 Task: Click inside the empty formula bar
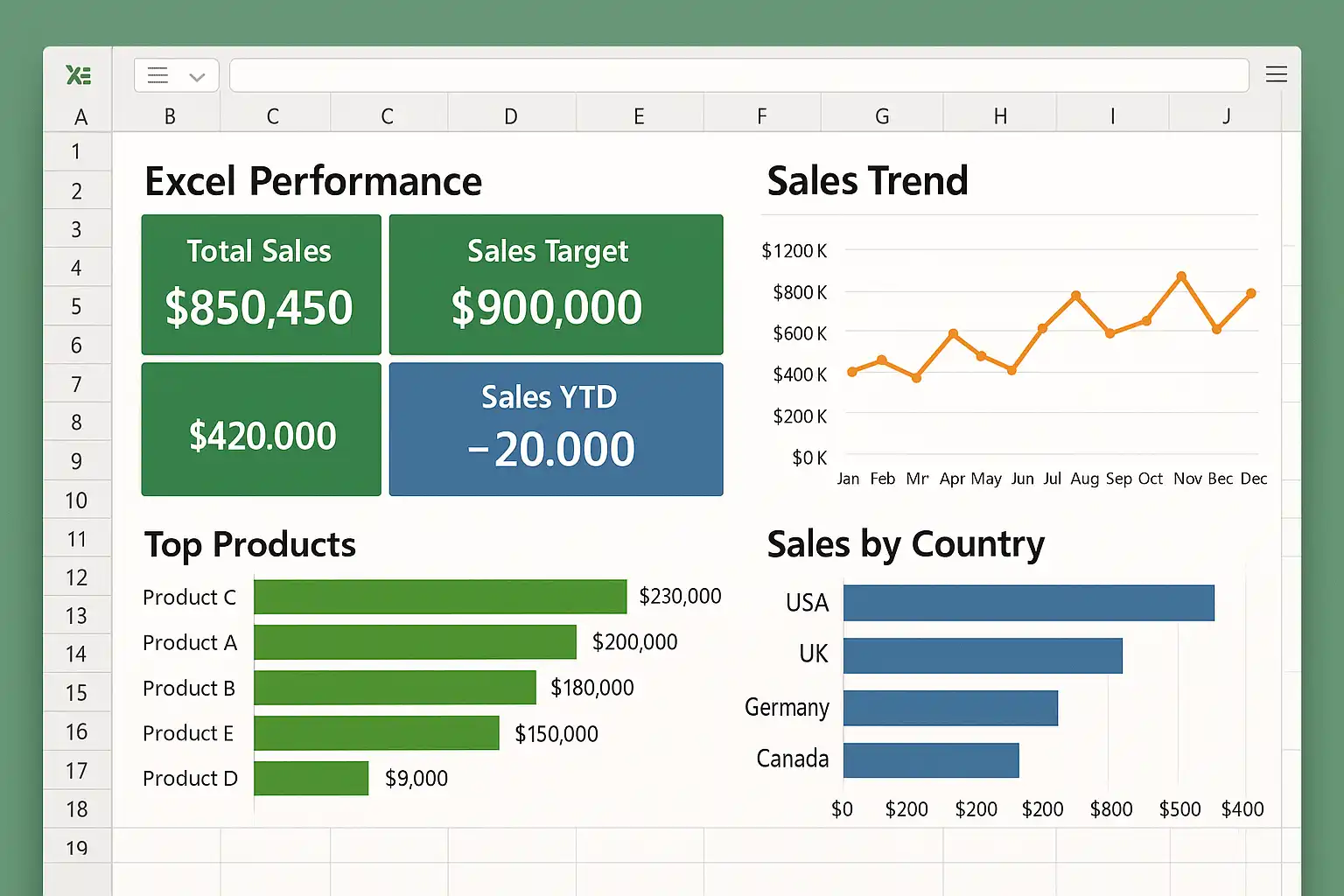(x=738, y=75)
